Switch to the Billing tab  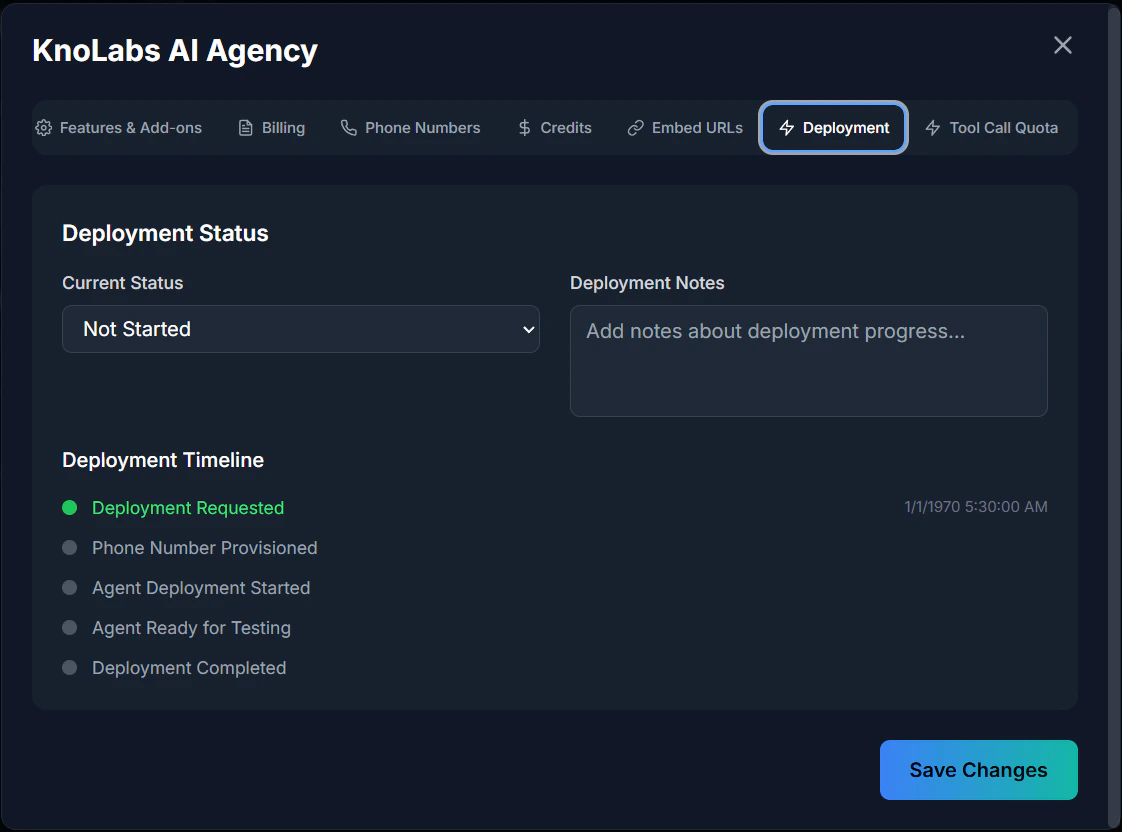271,128
